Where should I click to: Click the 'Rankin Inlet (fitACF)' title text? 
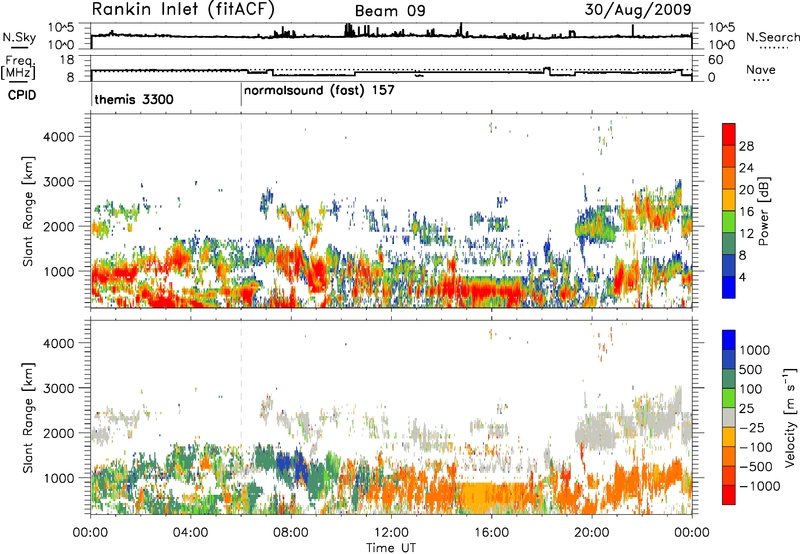(x=183, y=9)
